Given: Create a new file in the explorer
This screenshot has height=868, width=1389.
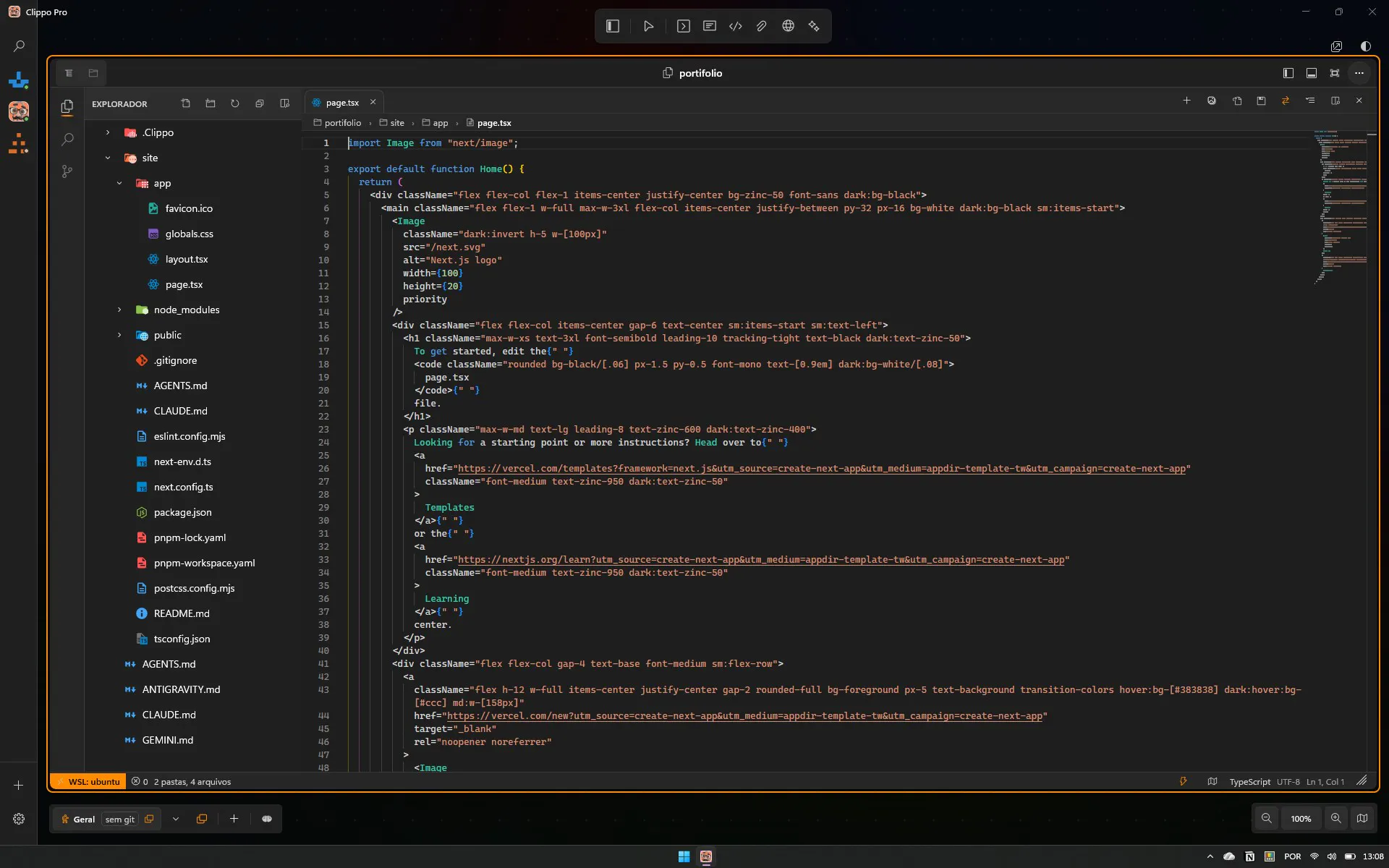Looking at the screenshot, I should click(186, 103).
